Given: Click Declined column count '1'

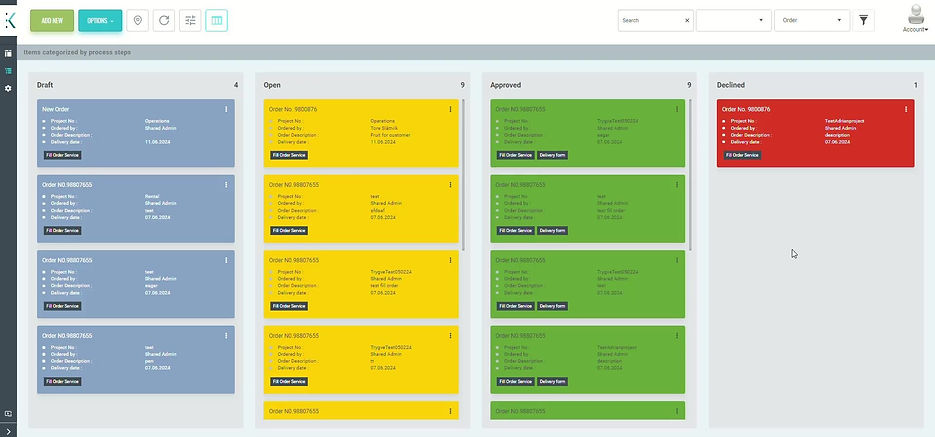Looking at the screenshot, I should [x=916, y=85].
